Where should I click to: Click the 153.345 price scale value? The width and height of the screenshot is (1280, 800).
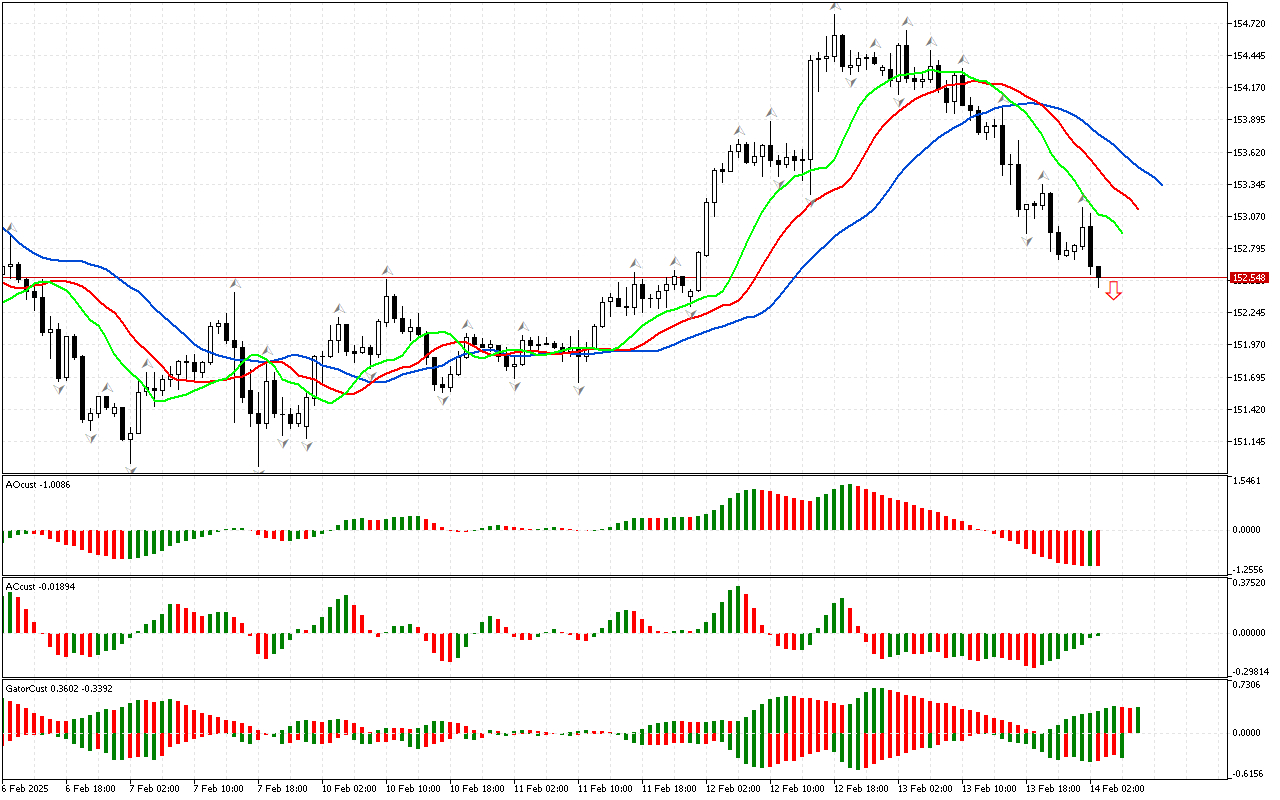(1251, 185)
